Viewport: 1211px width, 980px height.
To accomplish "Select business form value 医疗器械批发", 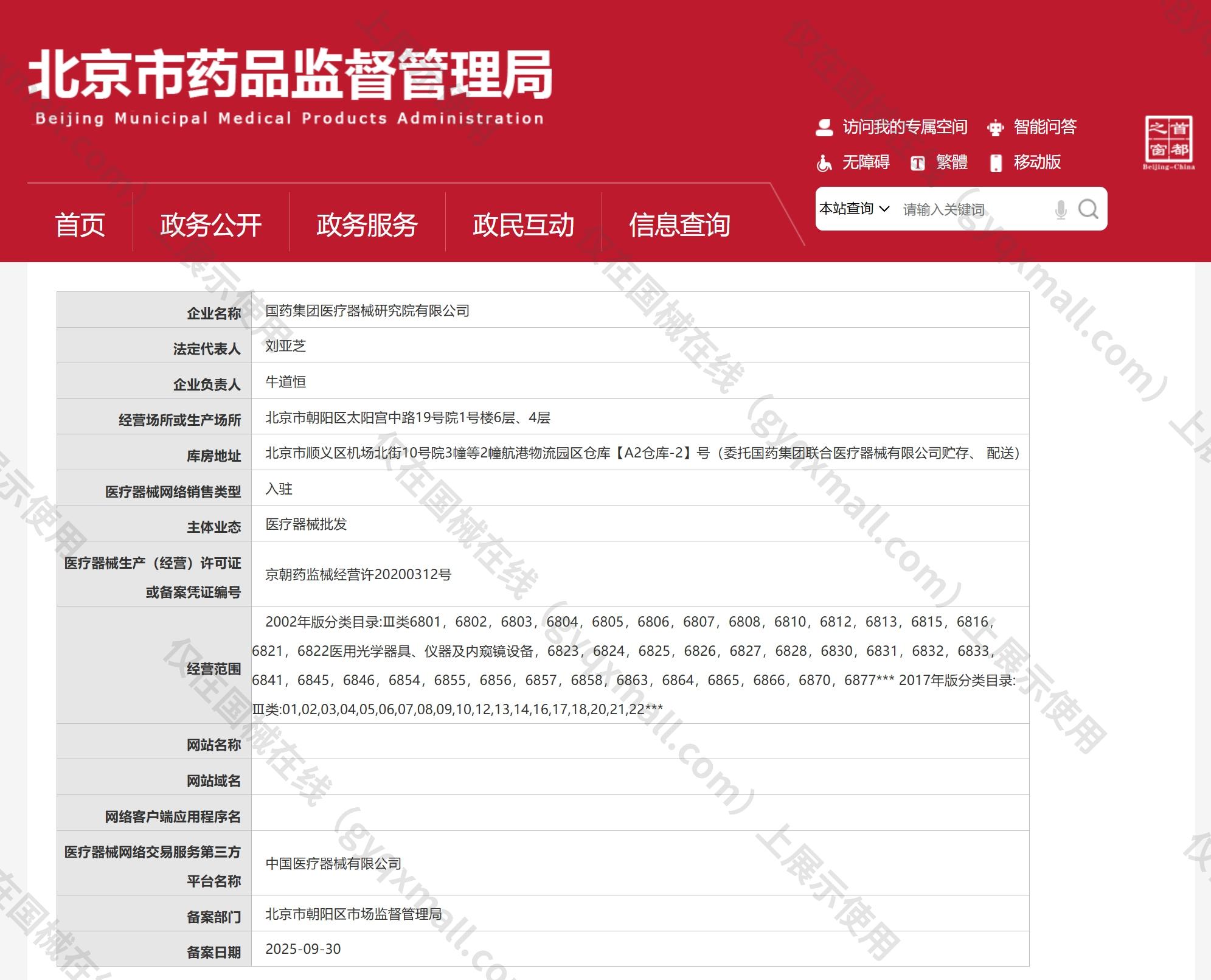I will (306, 524).
